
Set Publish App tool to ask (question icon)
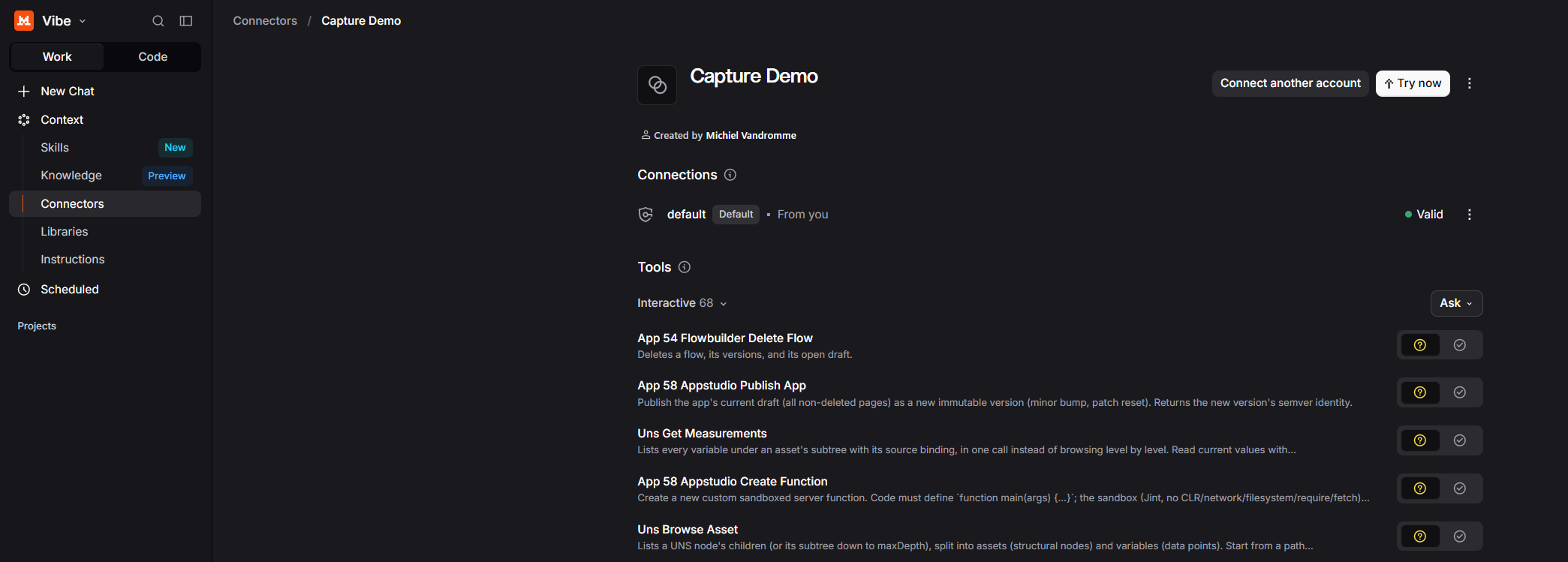1419,392
